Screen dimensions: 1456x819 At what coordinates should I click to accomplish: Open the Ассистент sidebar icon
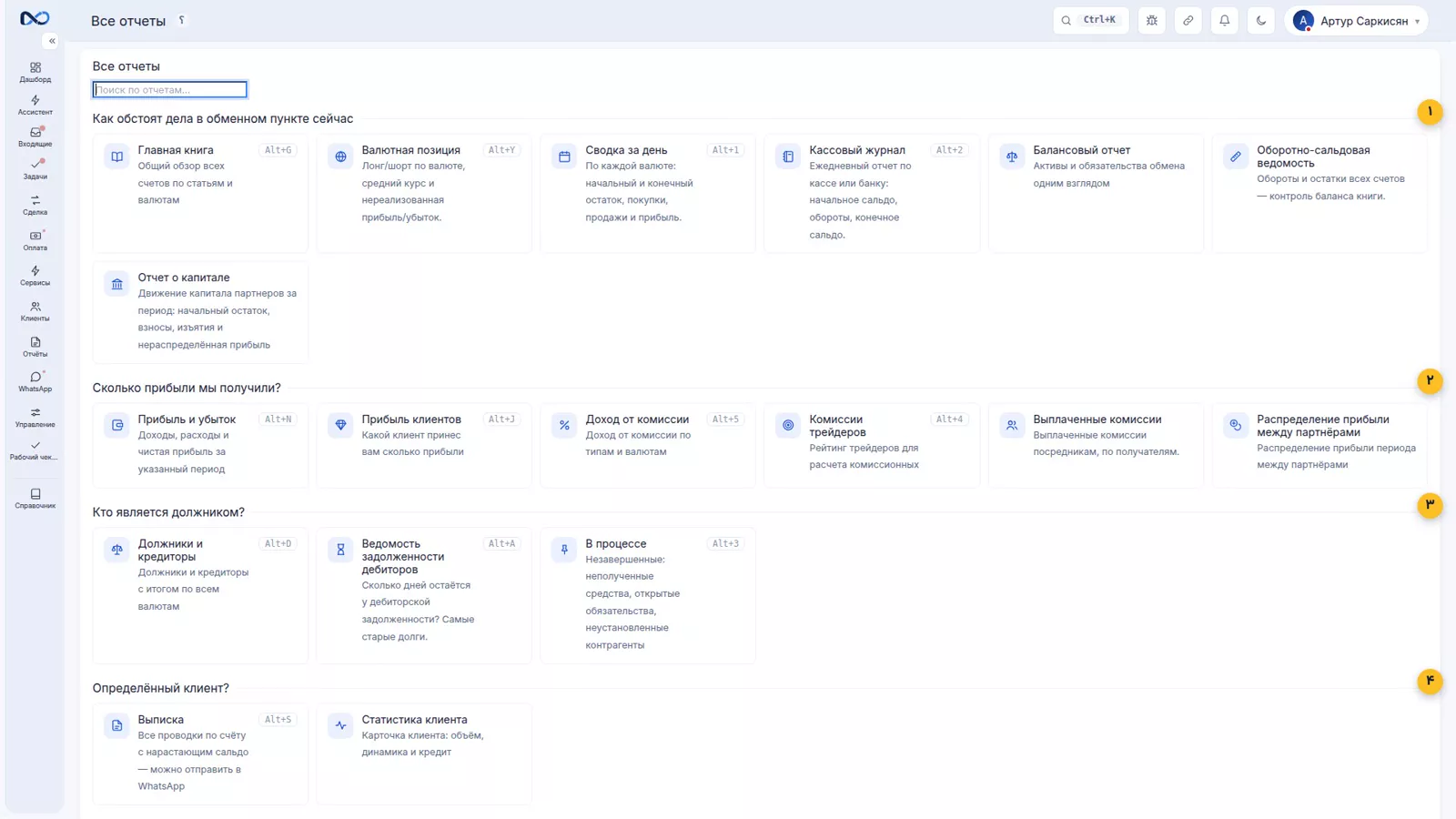(x=35, y=105)
